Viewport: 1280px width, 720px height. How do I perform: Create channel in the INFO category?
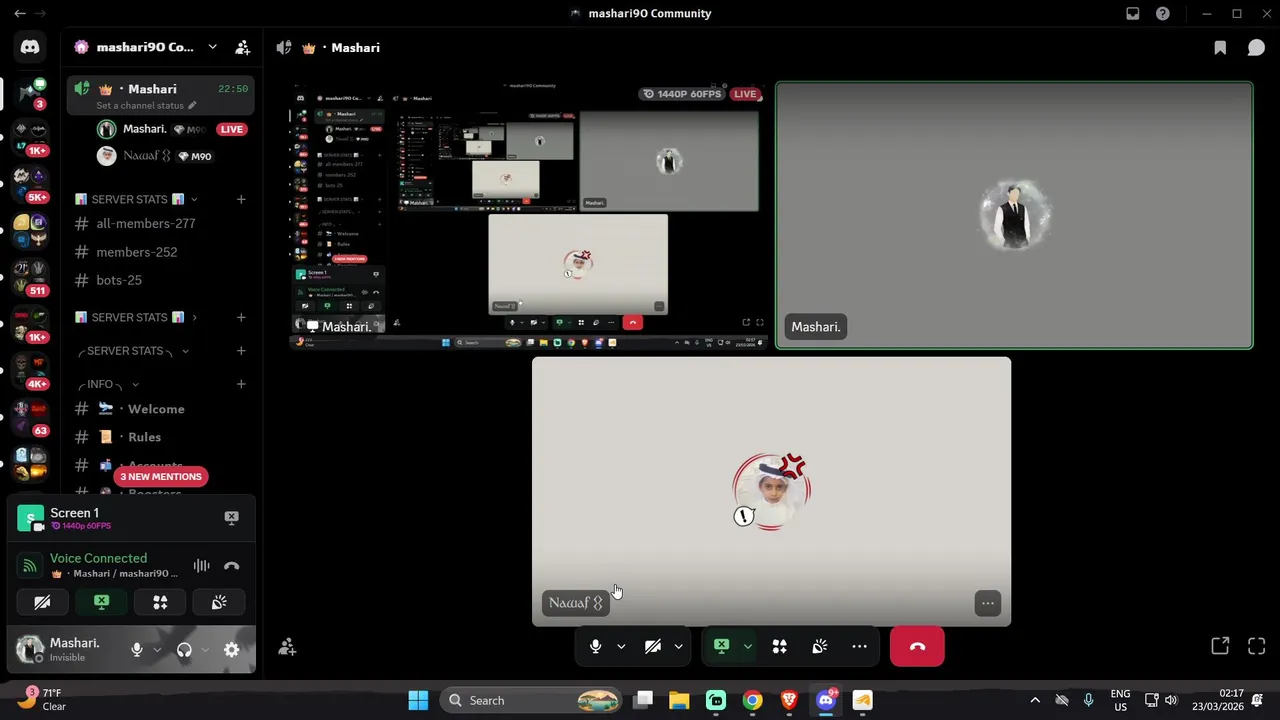(x=241, y=384)
